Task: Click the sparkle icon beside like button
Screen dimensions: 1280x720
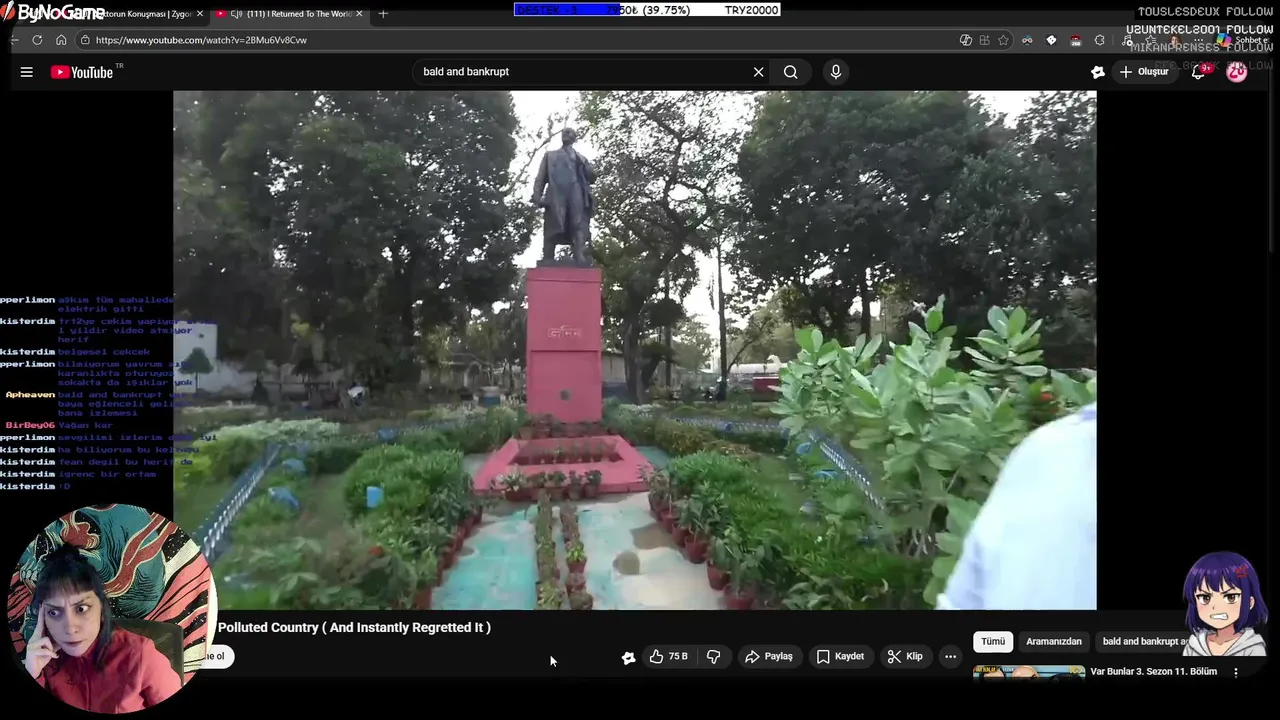Action: [628, 657]
